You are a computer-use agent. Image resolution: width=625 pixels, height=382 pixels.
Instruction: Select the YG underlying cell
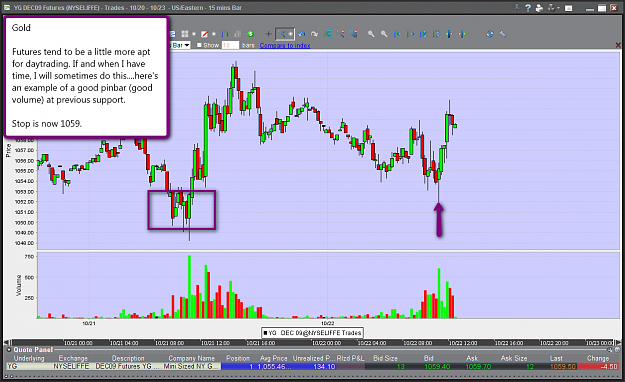29,366
